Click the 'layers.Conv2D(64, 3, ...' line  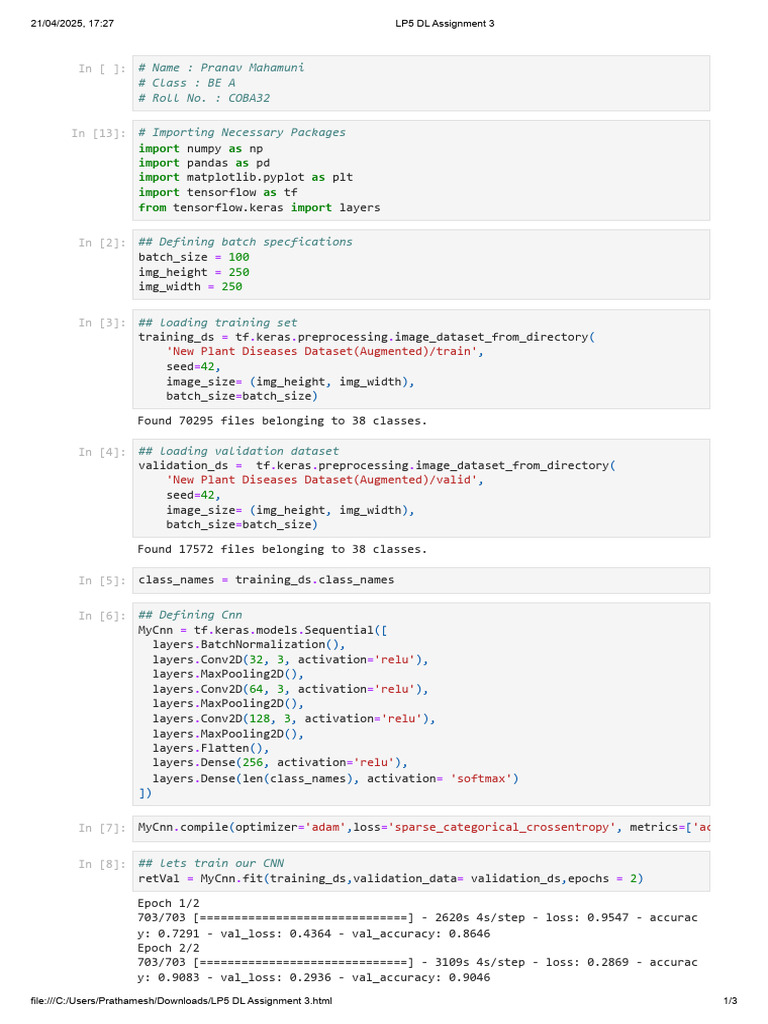291,689
